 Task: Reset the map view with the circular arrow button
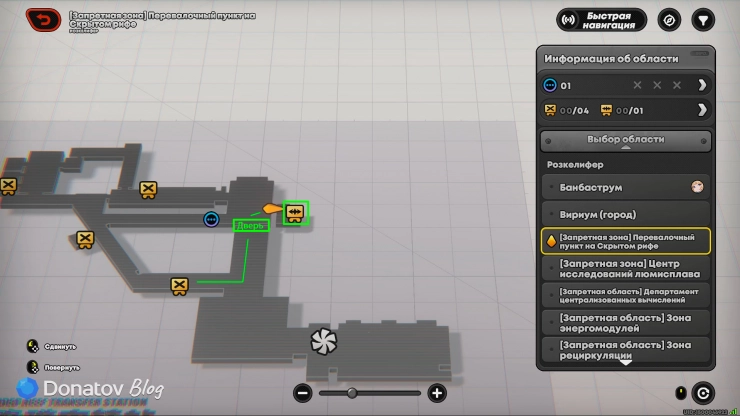(x=703, y=393)
